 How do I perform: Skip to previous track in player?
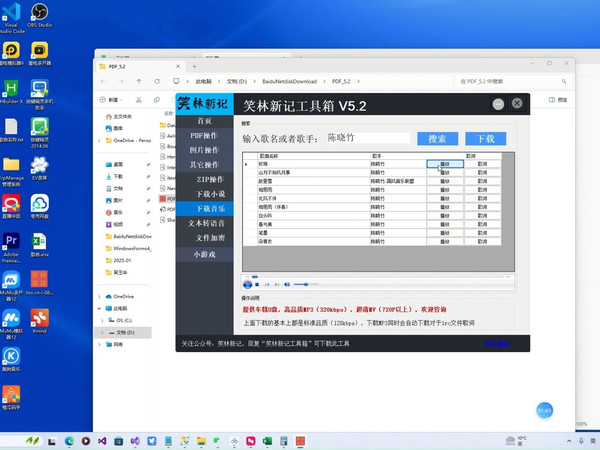(x=267, y=284)
